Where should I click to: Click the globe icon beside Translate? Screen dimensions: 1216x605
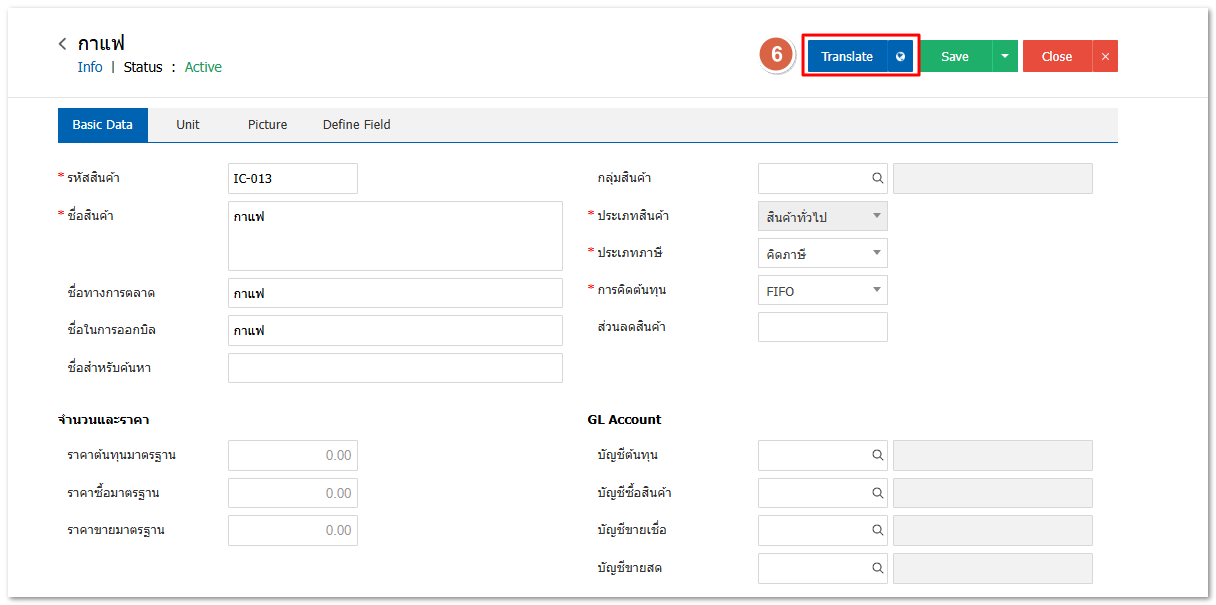(x=901, y=57)
